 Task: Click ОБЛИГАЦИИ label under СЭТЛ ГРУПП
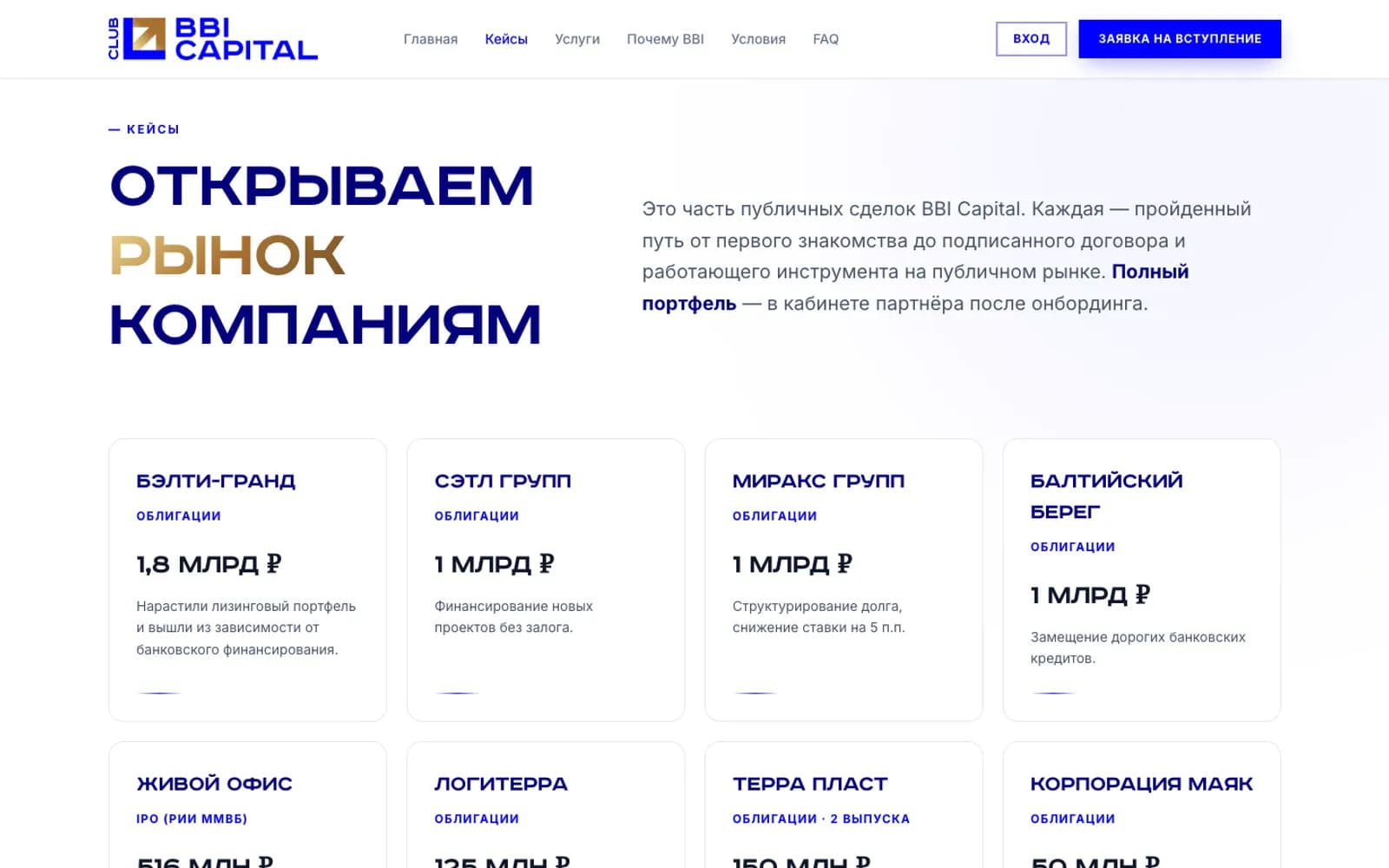[477, 516]
